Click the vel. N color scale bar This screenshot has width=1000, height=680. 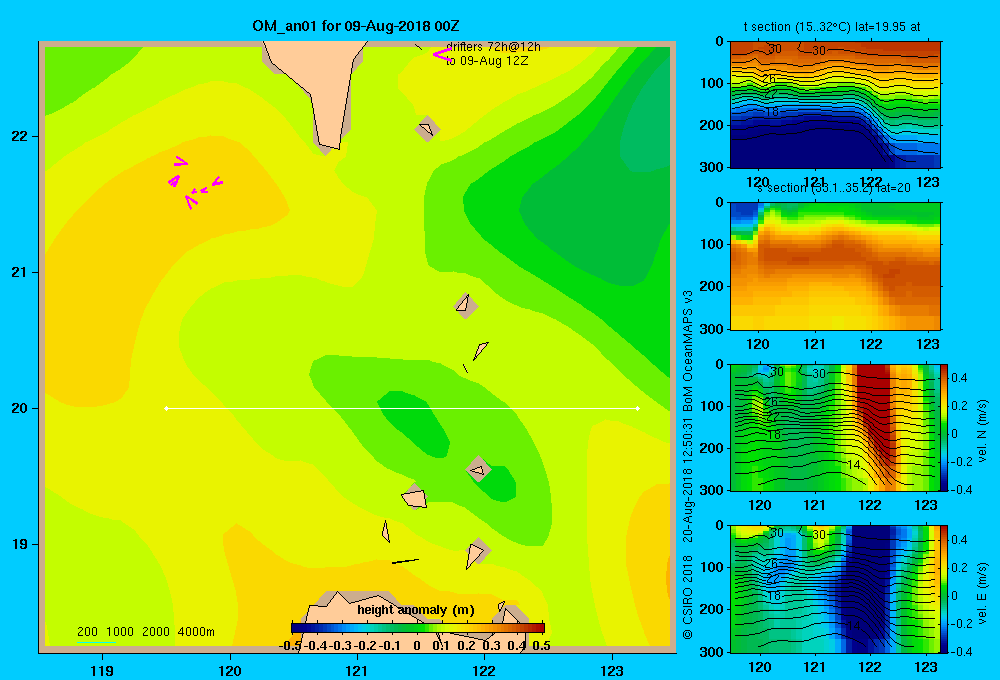pyautogui.click(x=945, y=427)
